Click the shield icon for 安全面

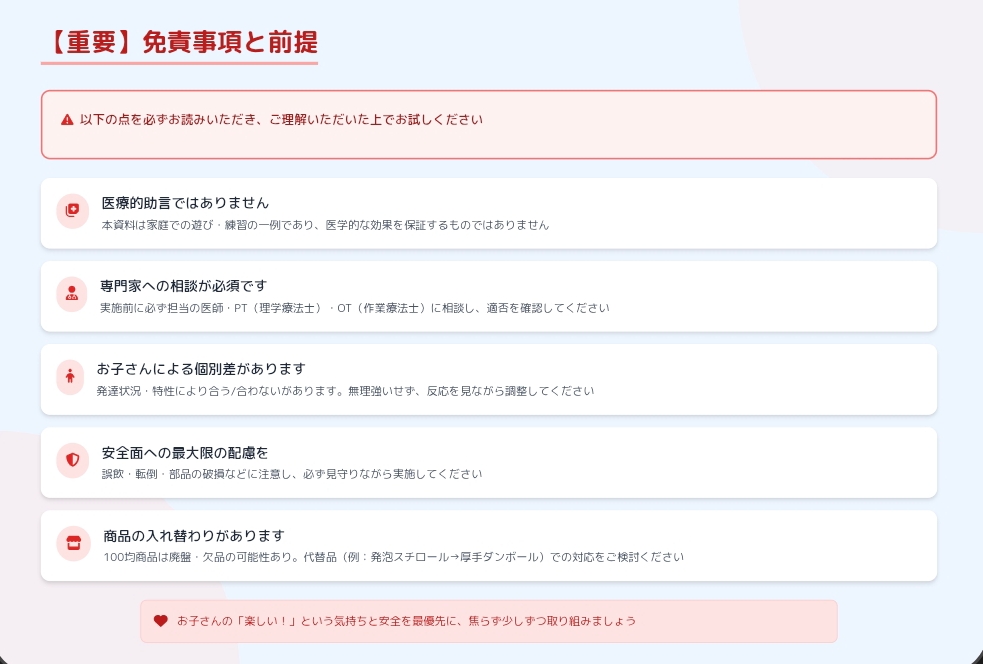coord(72,460)
